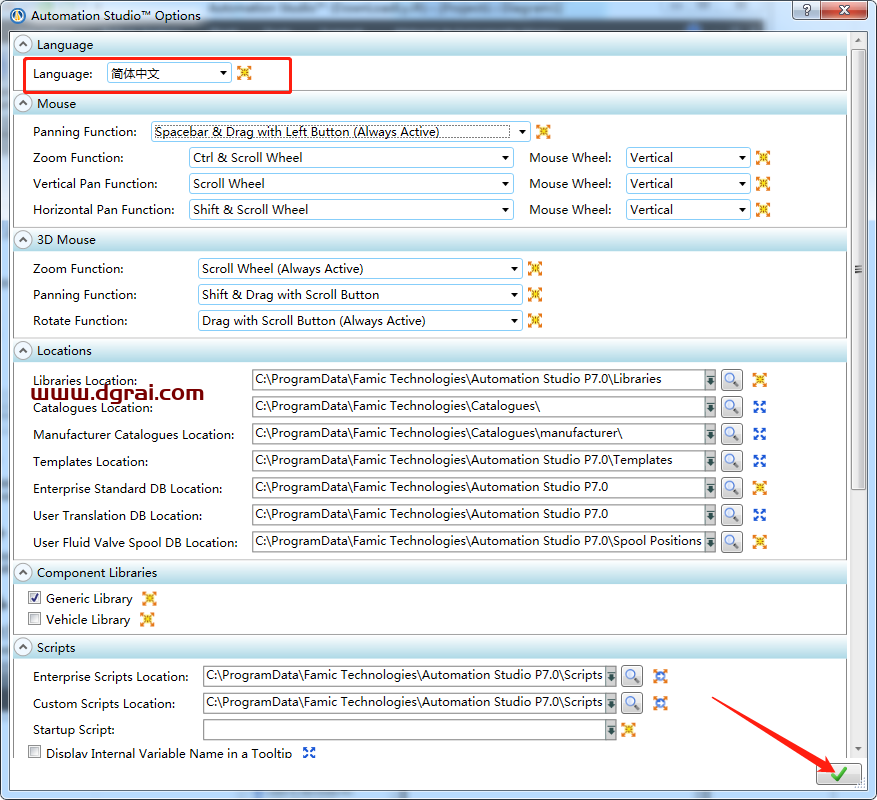Browse for User Fluid Valve Spool DB Location
This screenshot has height=800, width=877.
pyautogui.click(x=731, y=542)
